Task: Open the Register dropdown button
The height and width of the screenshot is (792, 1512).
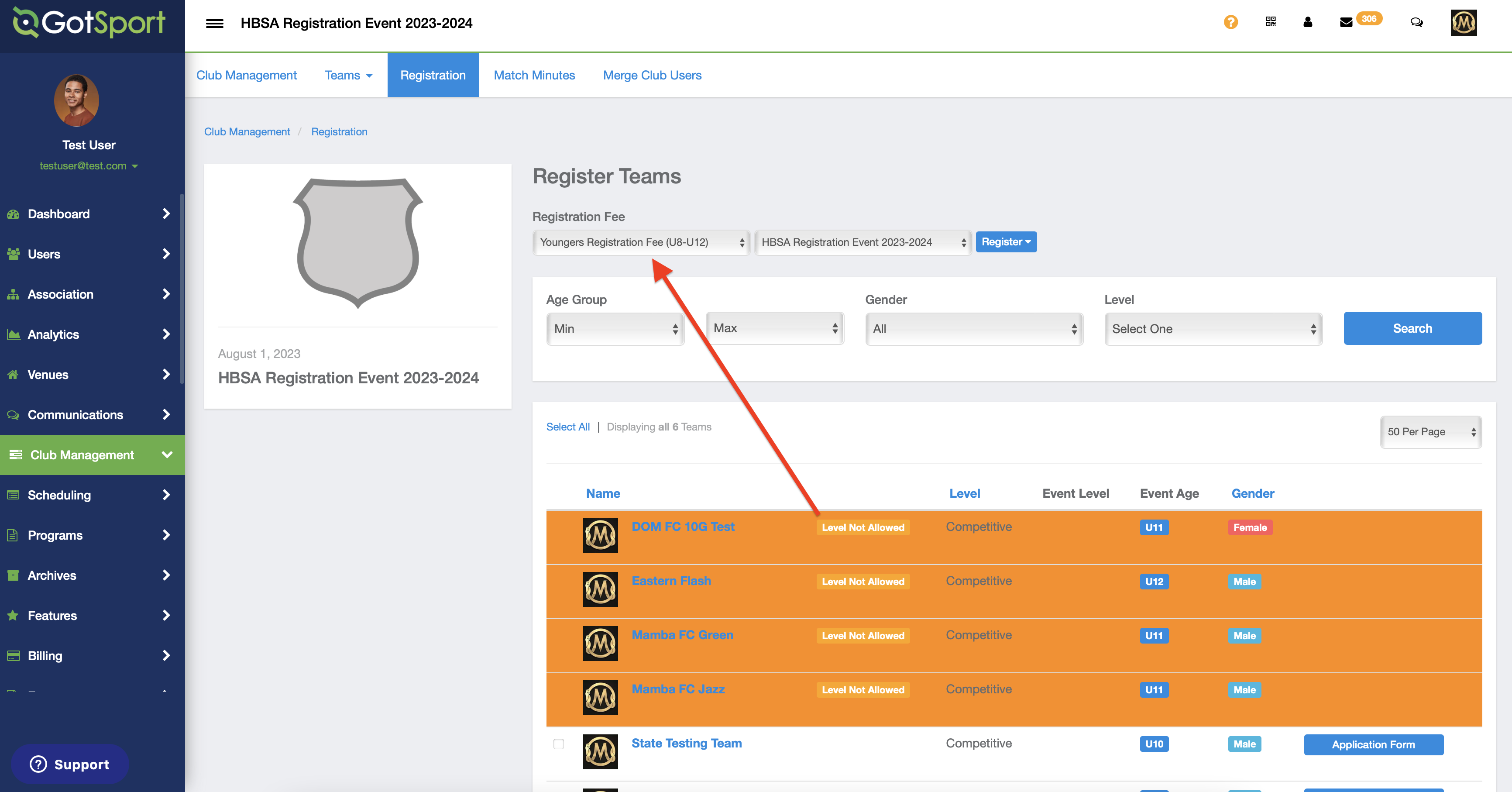Action: click(1006, 242)
